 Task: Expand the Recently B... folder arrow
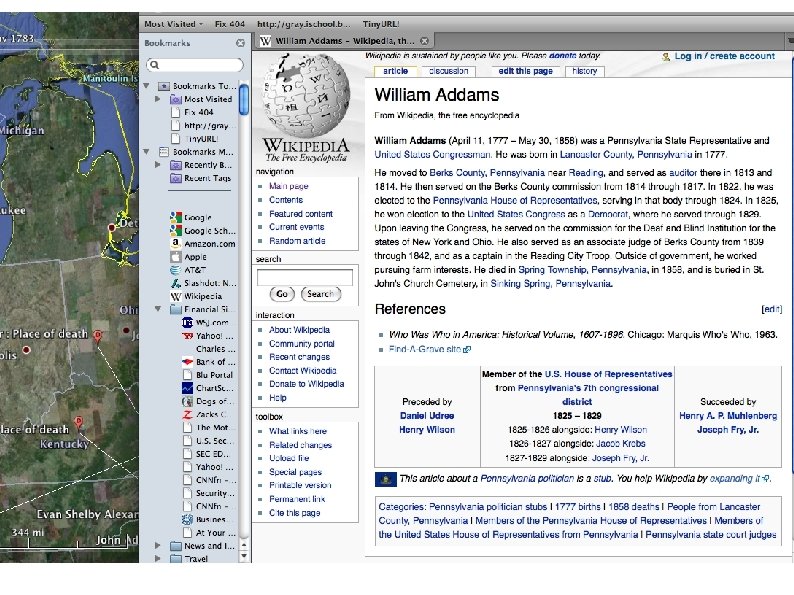(x=157, y=165)
